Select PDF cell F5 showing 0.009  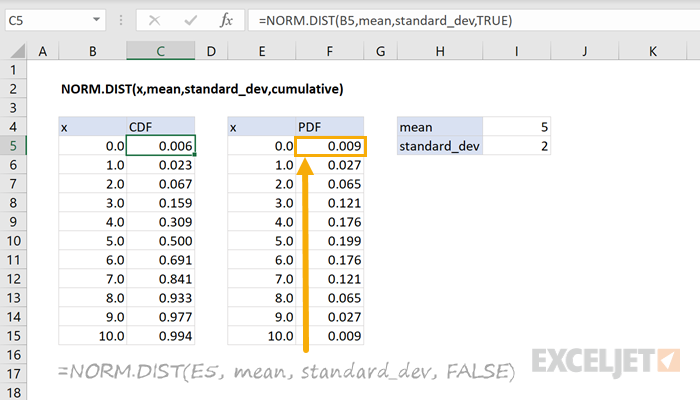click(x=329, y=146)
